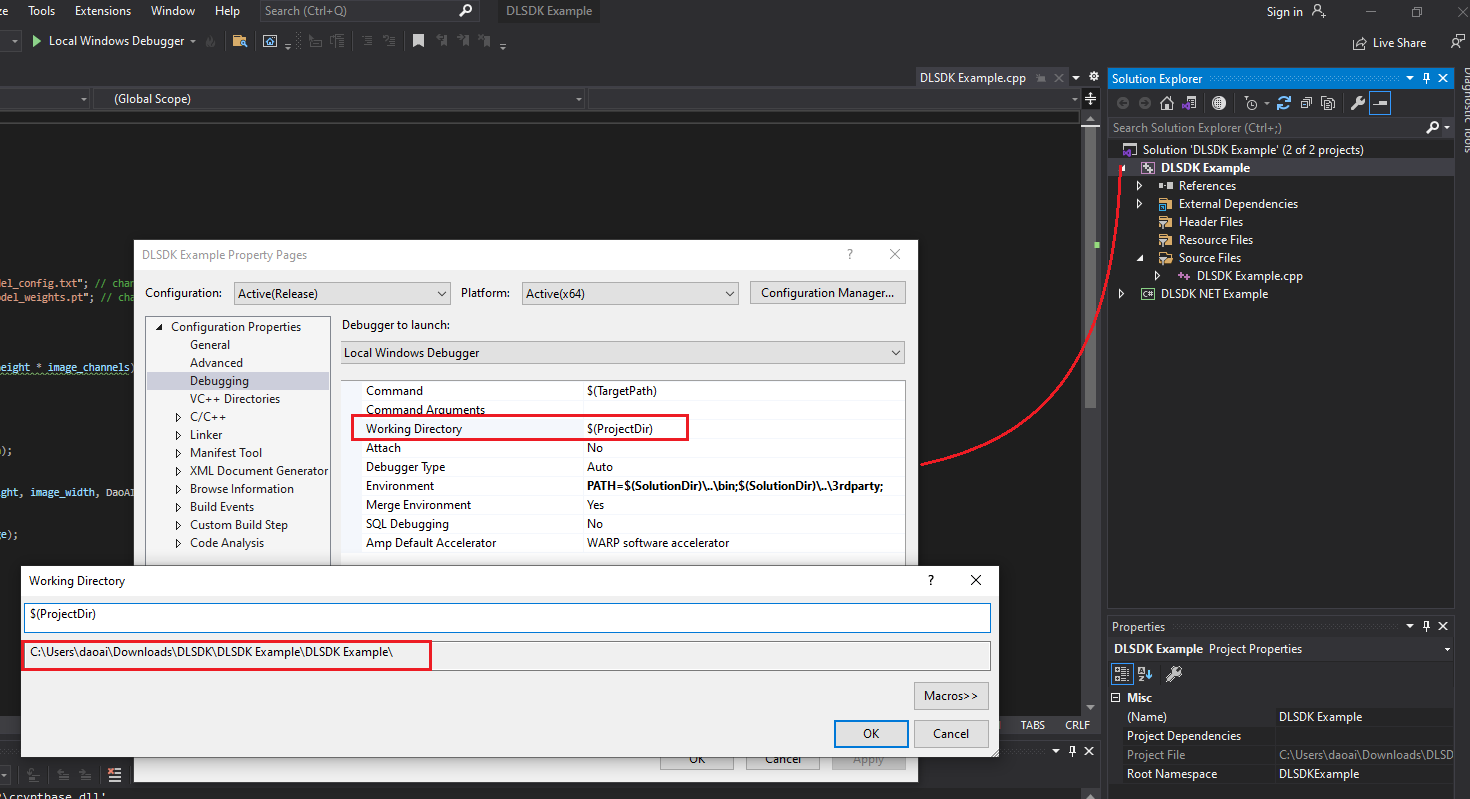This screenshot has height=799, width=1470.
Task: Open Configuration Manager
Action: click(828, 293)
